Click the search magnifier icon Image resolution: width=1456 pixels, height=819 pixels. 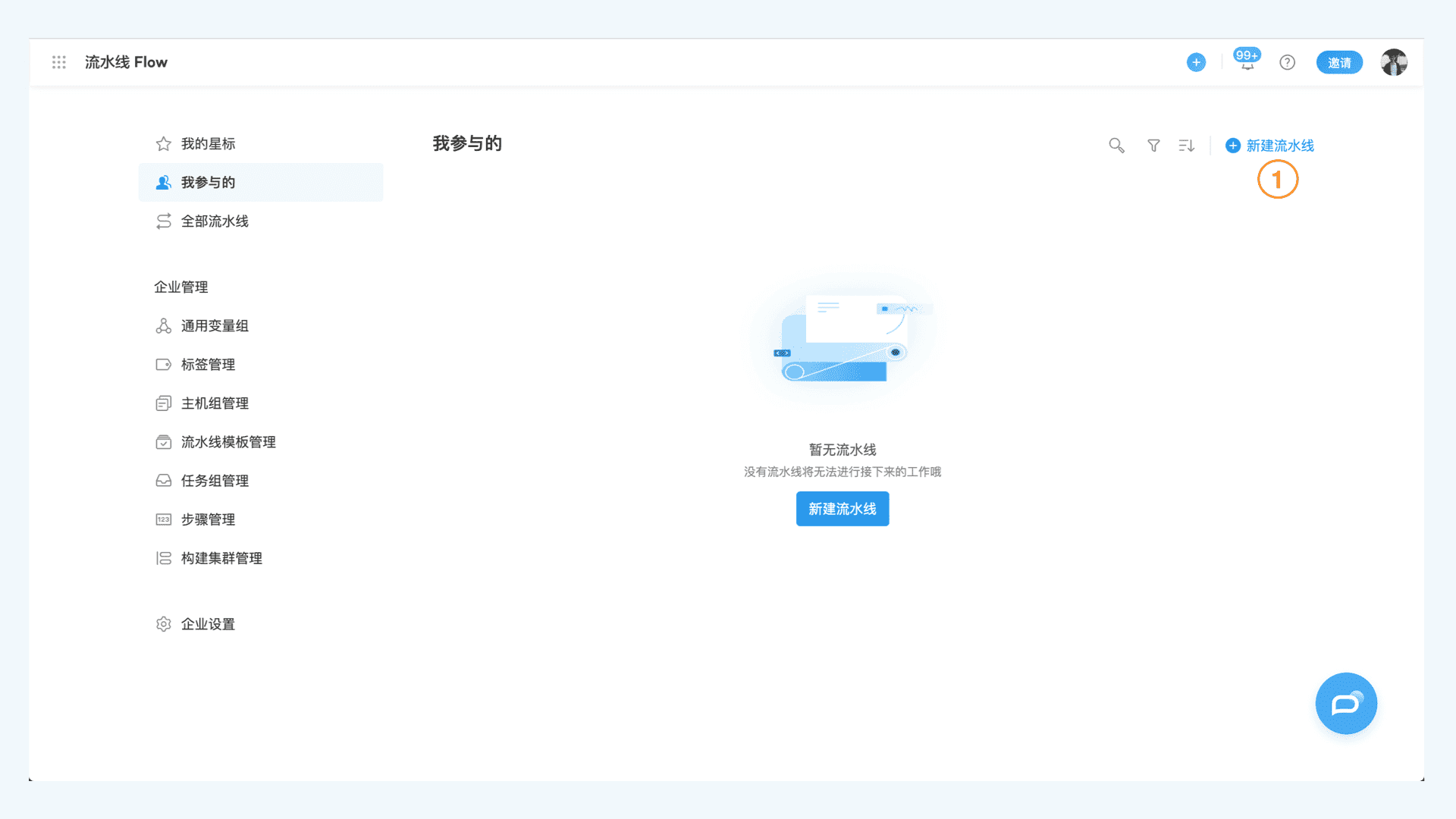[x=1116, y=145]
